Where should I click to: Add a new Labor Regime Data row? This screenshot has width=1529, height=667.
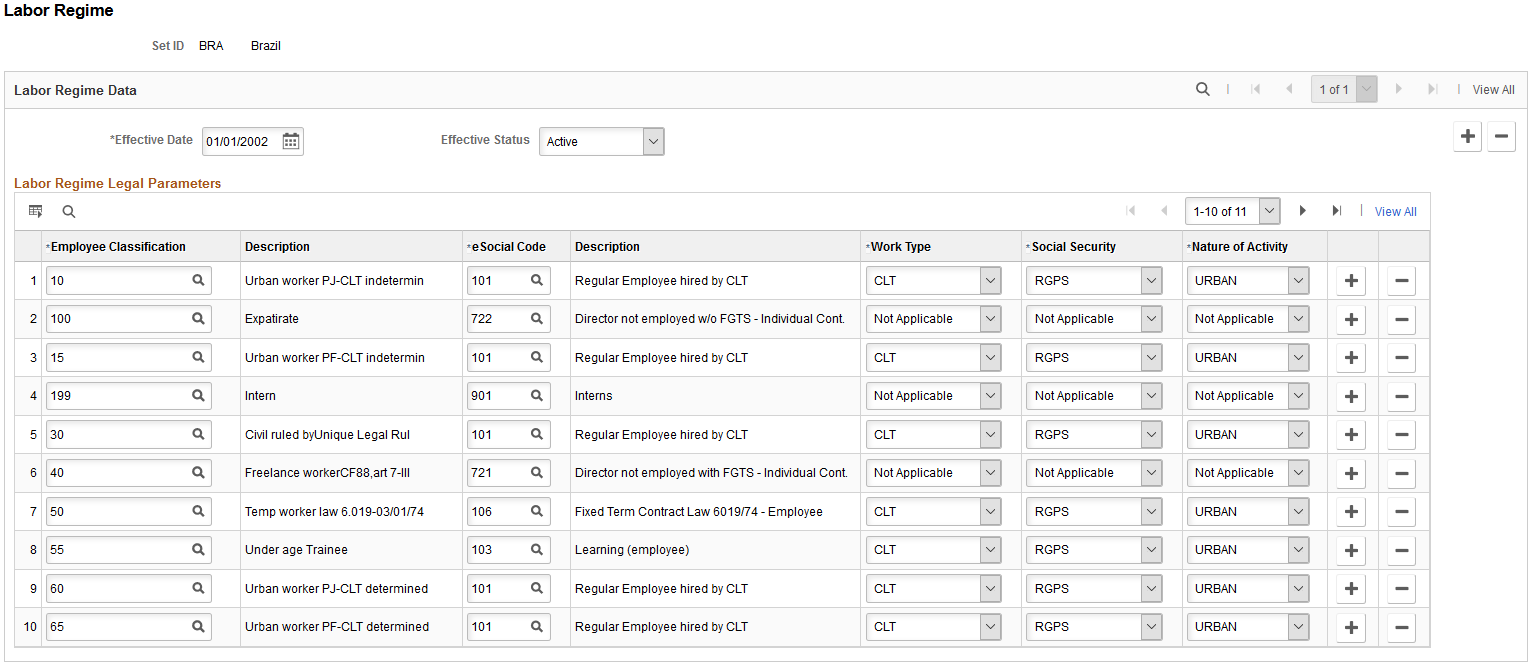click(x=1467, y=137)
